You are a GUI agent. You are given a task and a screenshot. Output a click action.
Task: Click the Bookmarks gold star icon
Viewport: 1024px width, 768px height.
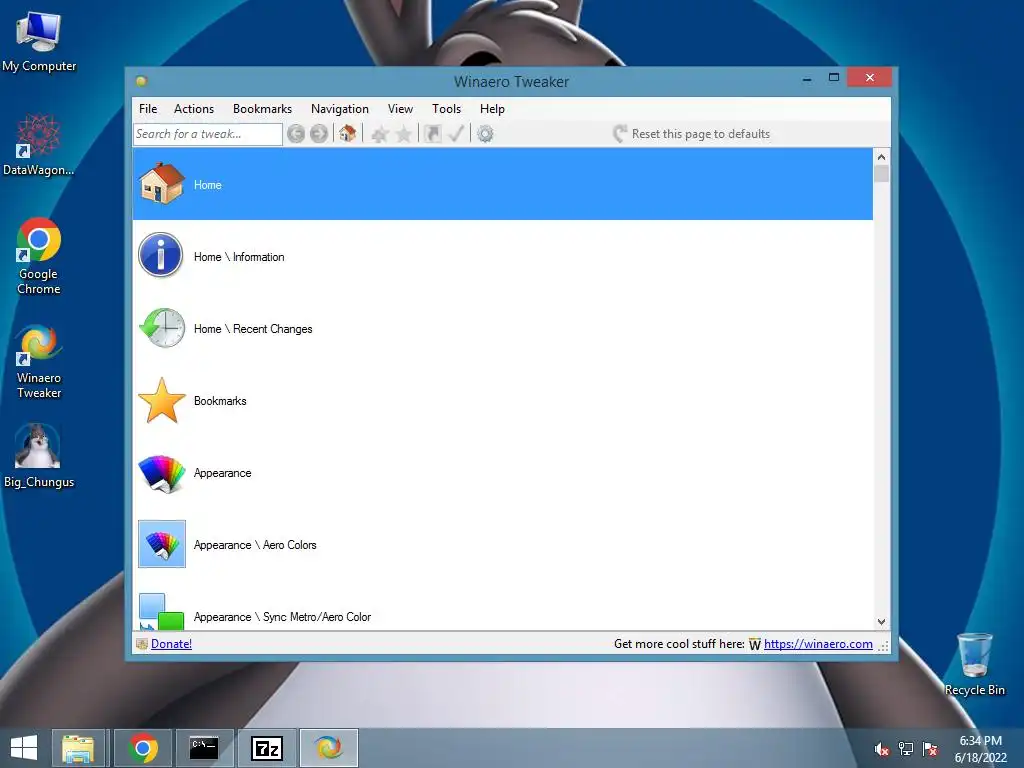click(161, 400)
